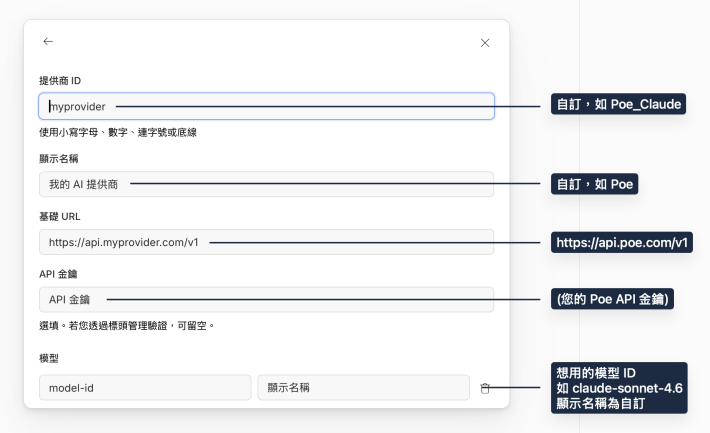Select the 自訂，如 Poe annotation label

pos(595,184)
